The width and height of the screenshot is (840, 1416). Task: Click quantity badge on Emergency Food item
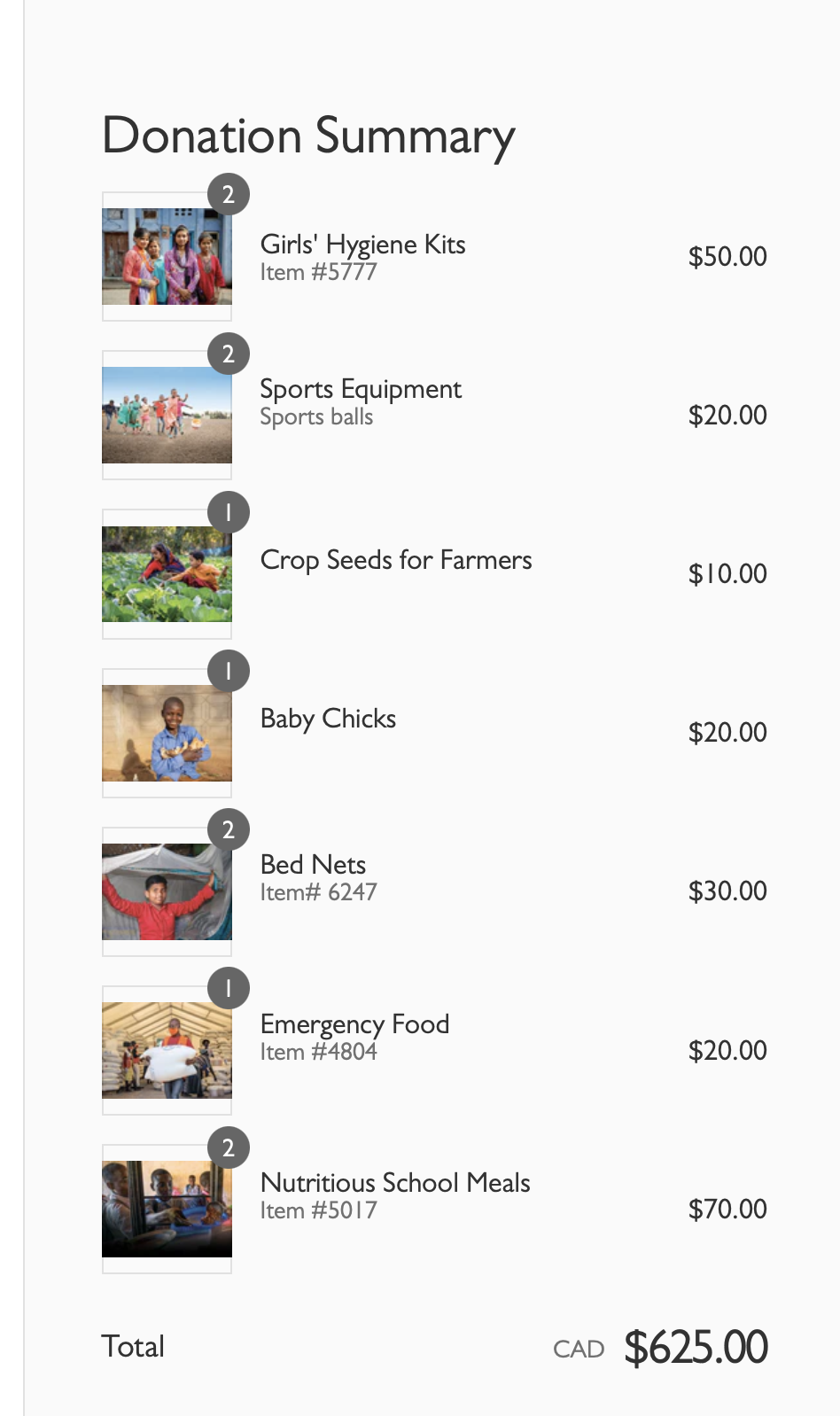[229, 988]
